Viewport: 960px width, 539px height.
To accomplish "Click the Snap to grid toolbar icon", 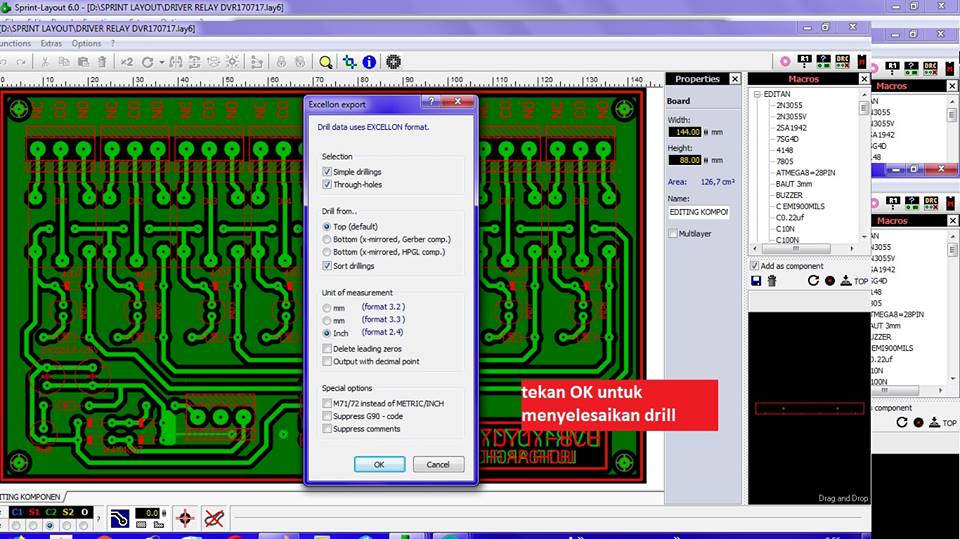I will [233, 62].
